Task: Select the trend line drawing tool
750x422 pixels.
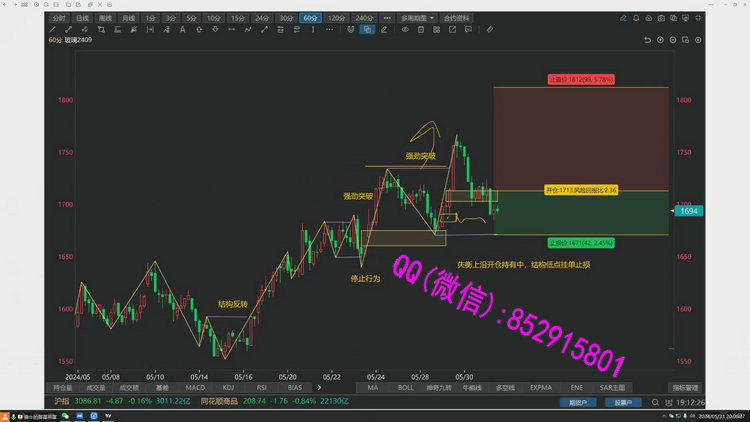Action: click(x=68, y=30)
